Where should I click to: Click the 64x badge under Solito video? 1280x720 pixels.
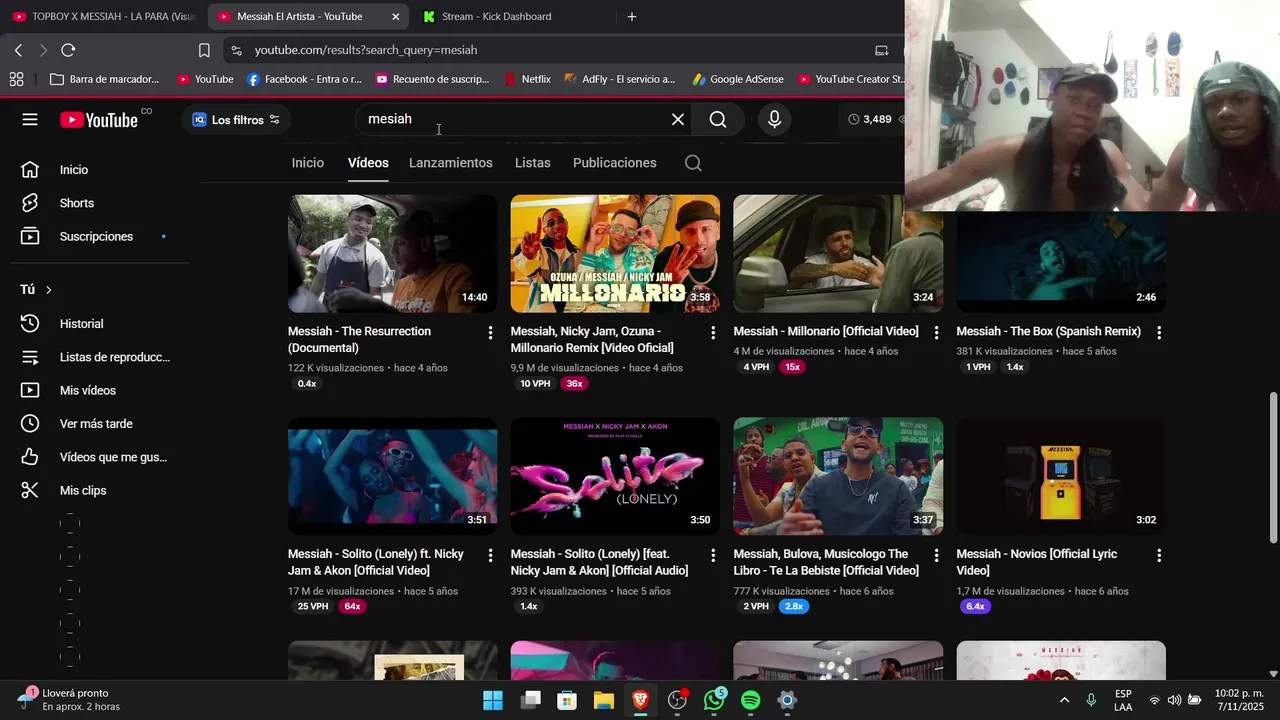pos(352,607)
